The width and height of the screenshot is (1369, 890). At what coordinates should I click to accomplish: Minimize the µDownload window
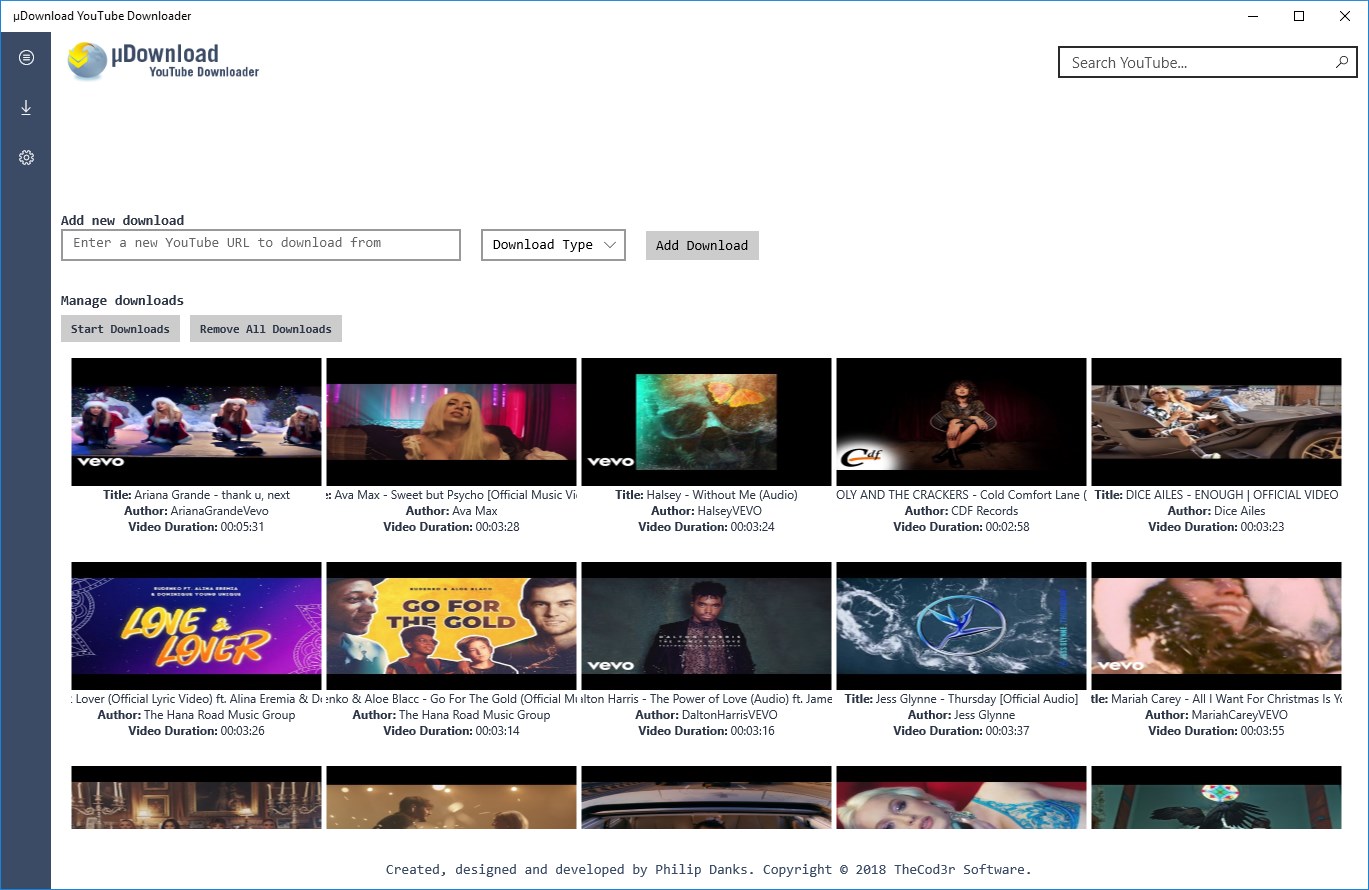click(x=1253, y=16)
